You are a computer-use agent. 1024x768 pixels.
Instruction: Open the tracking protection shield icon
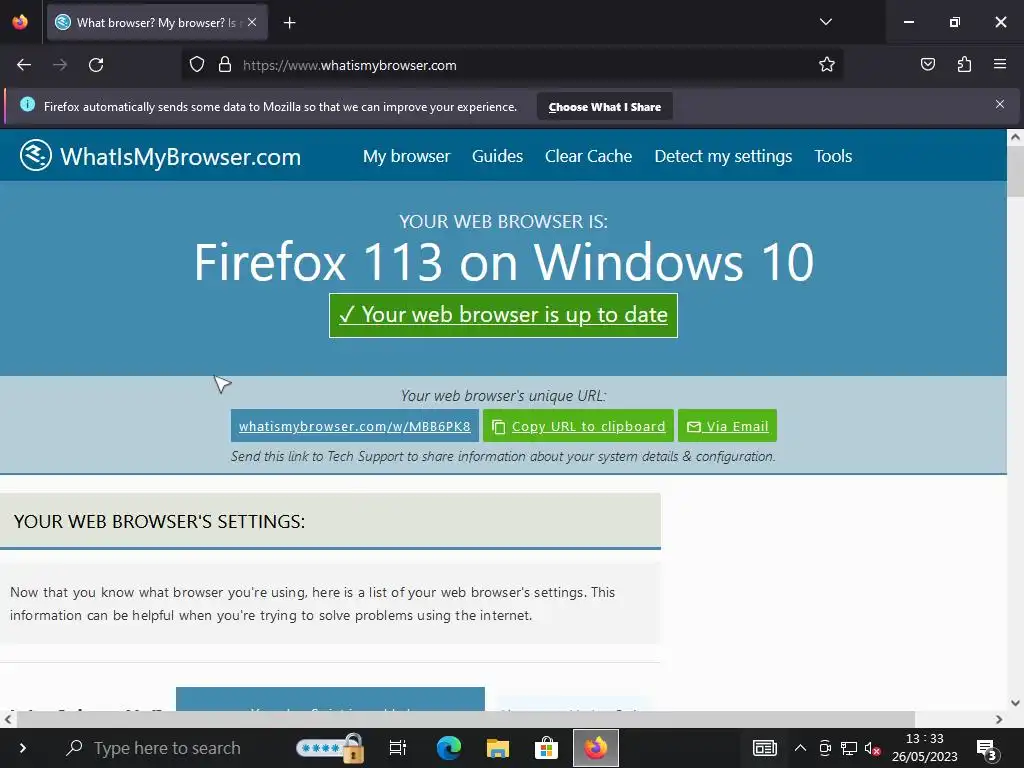[x=197, y=65]
